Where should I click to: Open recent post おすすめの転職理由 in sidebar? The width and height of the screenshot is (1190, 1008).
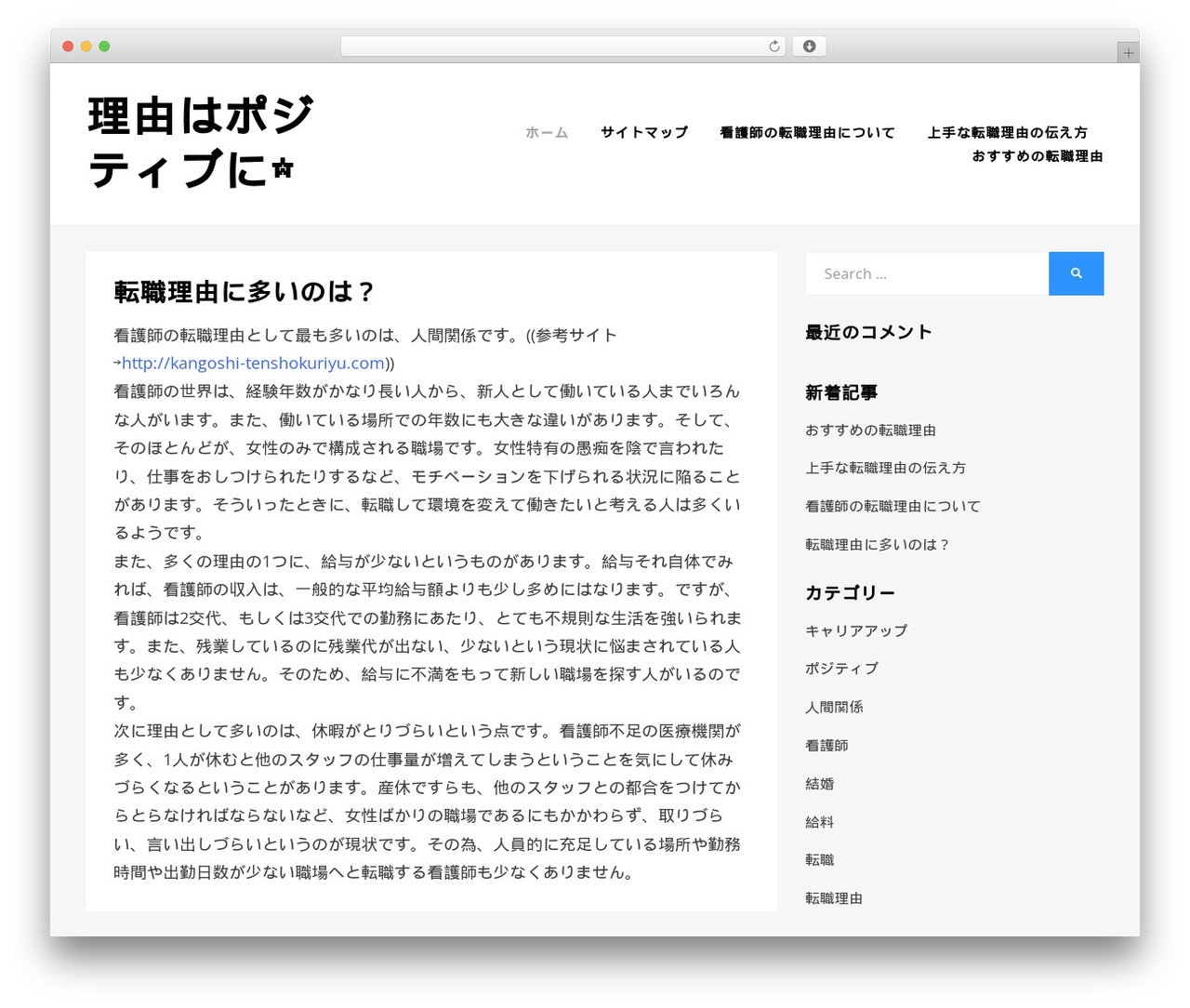[871, 430]
